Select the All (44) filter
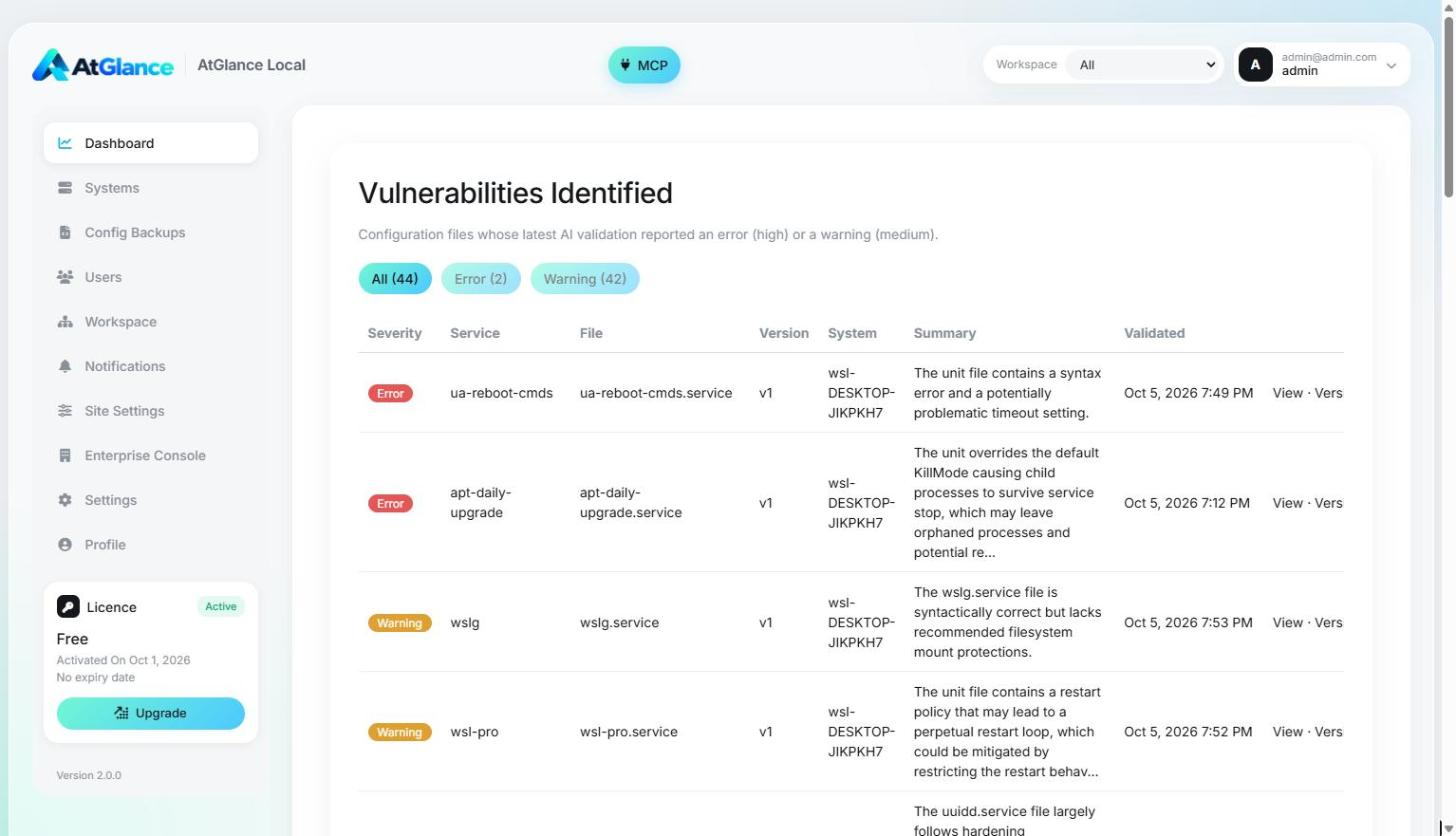 pyautogui.click(x=395, y=279)
